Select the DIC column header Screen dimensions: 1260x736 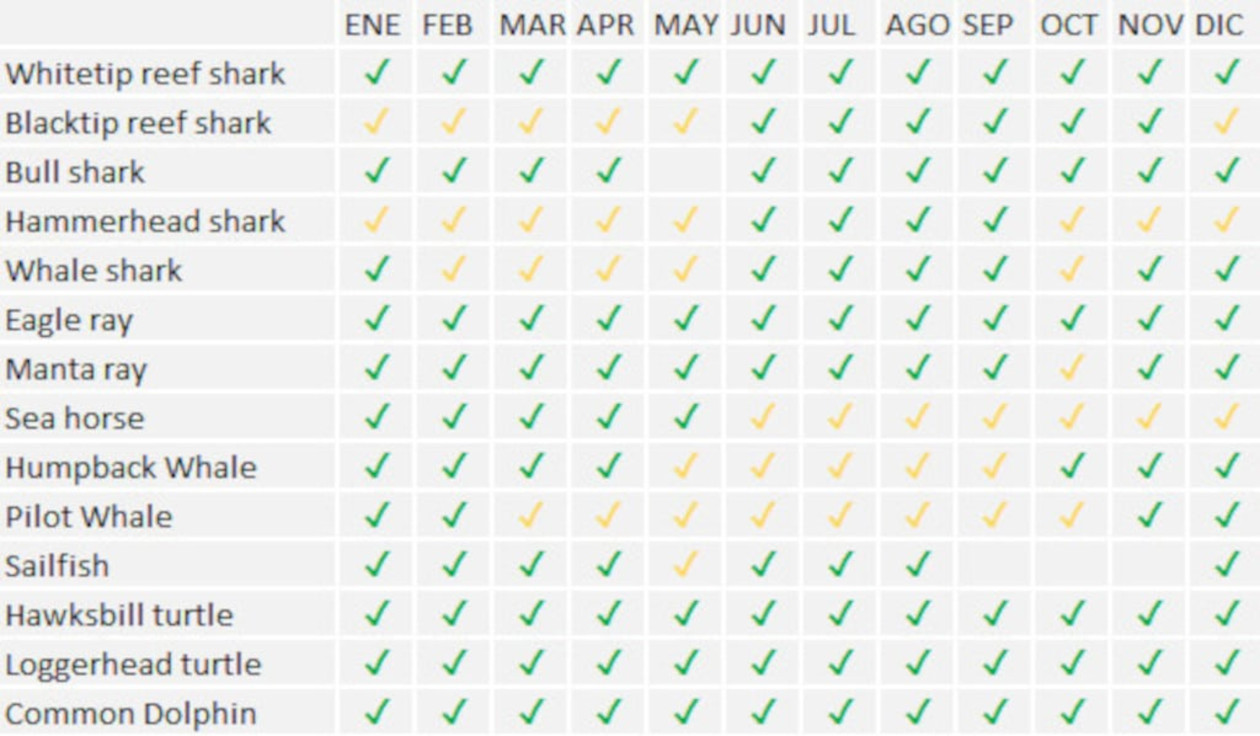1219,26
